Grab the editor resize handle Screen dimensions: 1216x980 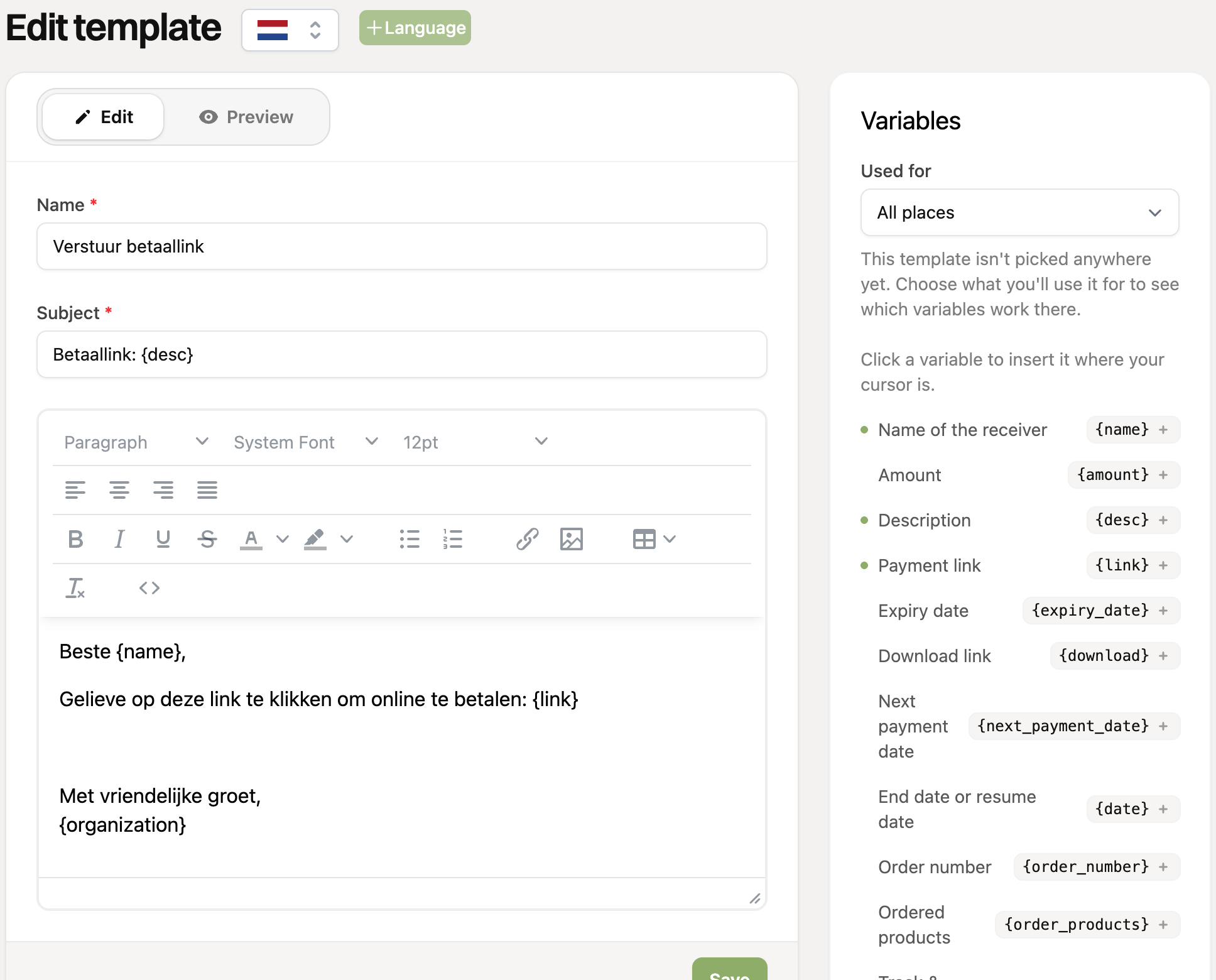point(755,898)
